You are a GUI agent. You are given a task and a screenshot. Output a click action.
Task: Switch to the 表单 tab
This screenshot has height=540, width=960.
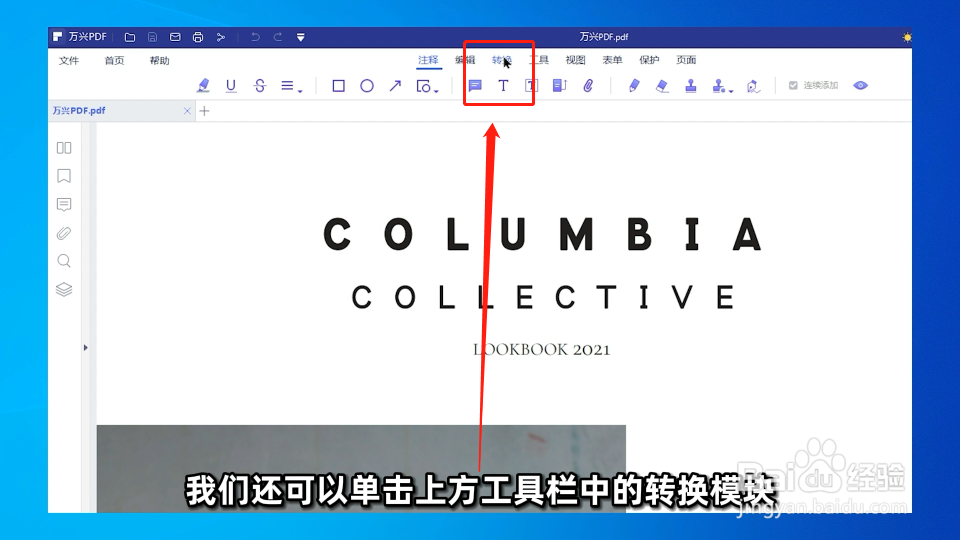(x=612, y=60)
